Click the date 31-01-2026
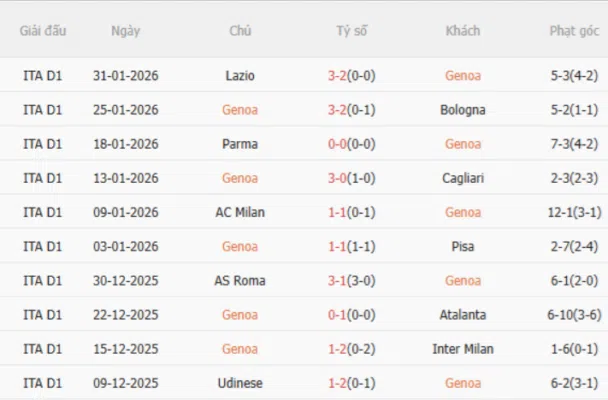This screenshot has width=608, height=400. [x=126, y=76]
